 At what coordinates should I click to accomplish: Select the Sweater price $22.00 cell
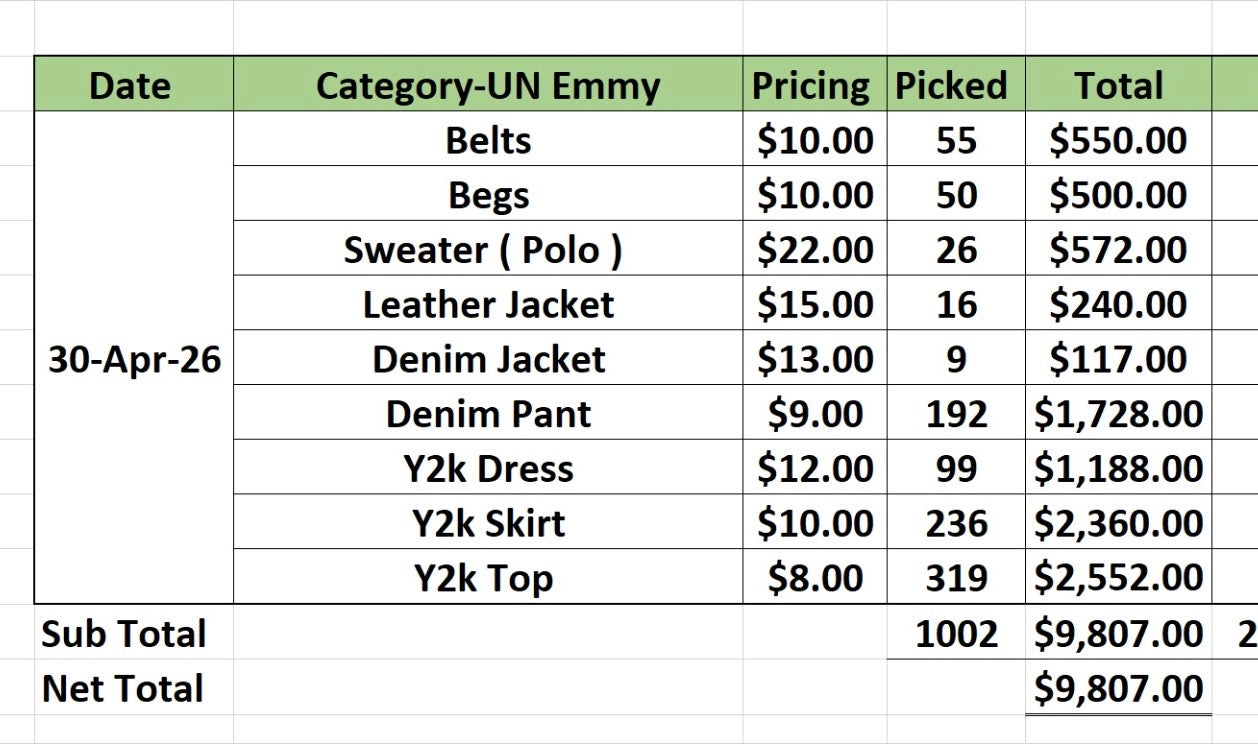(x=815, y=249)
